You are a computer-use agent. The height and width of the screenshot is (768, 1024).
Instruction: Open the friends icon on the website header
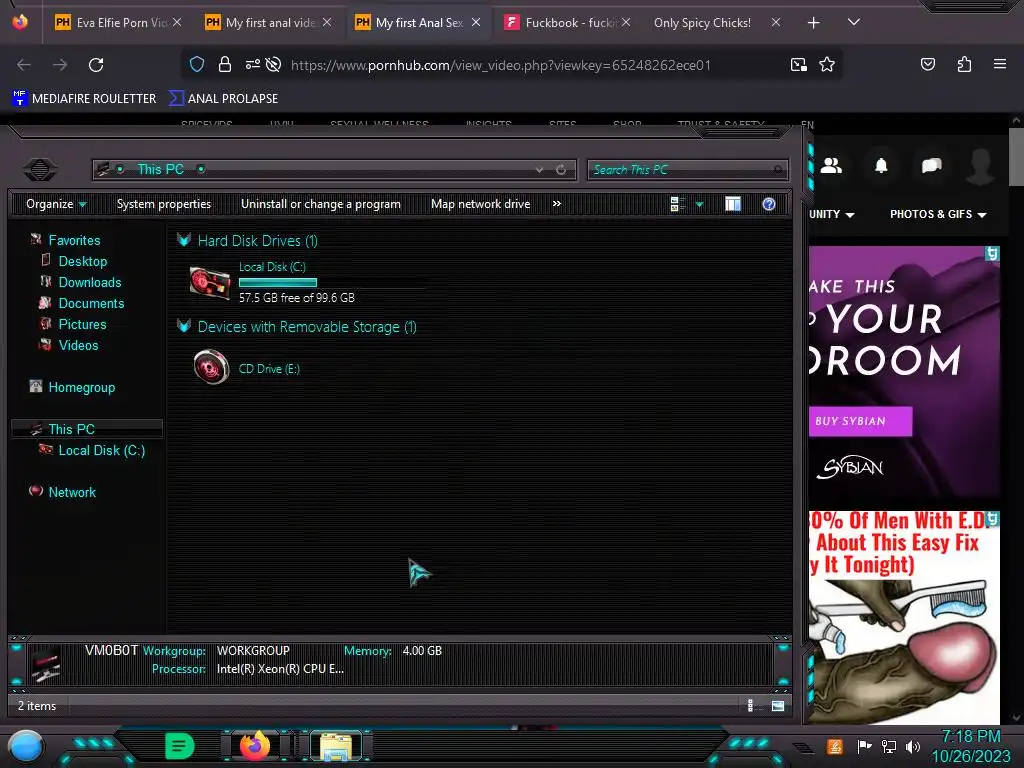point(831,166)
